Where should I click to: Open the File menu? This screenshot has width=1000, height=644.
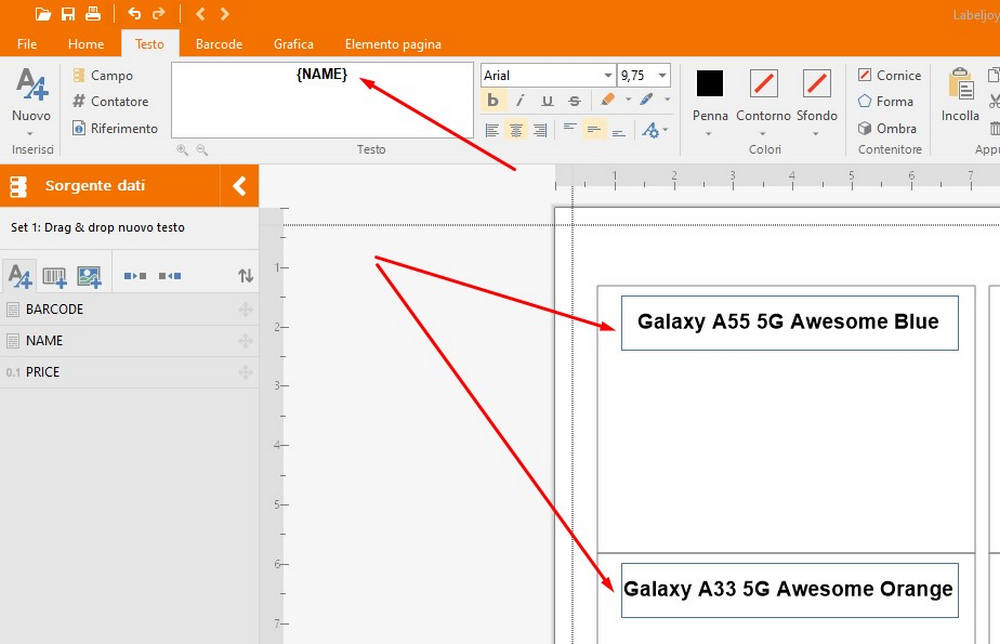(27, 44)
